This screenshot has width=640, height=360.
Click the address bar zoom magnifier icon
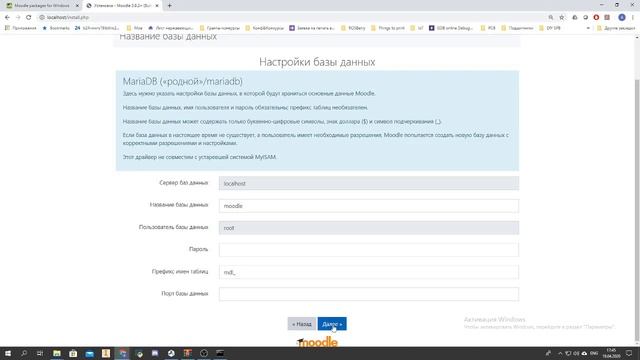pos(551,17)
